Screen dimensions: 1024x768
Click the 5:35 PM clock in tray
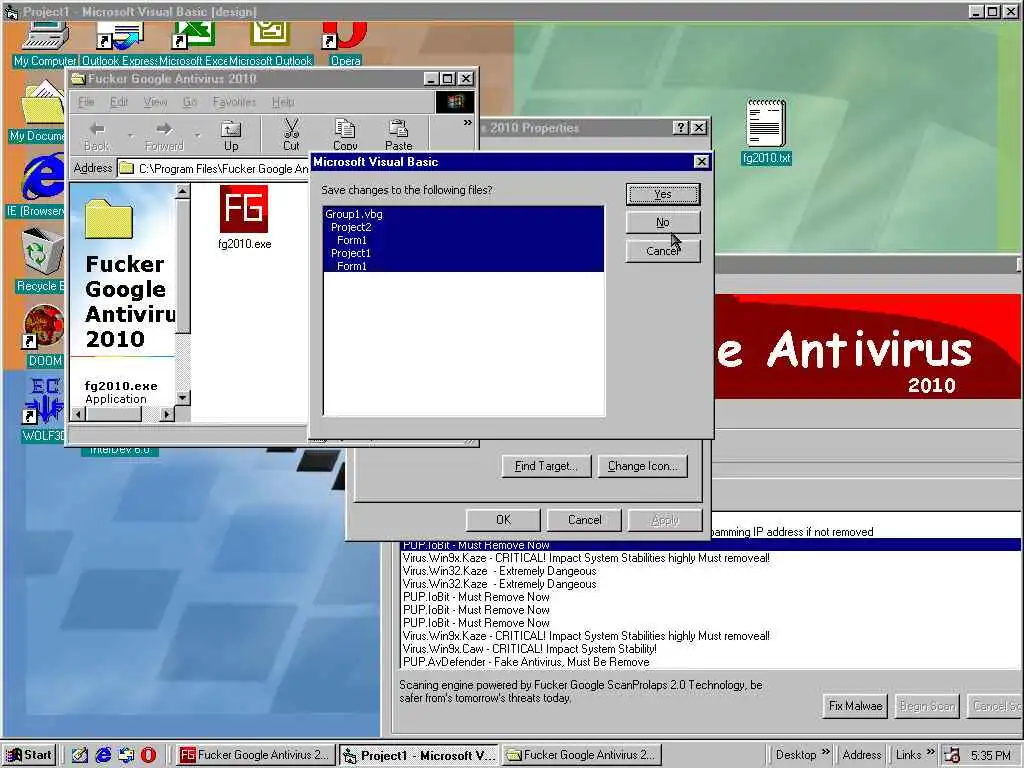[991, 755]
